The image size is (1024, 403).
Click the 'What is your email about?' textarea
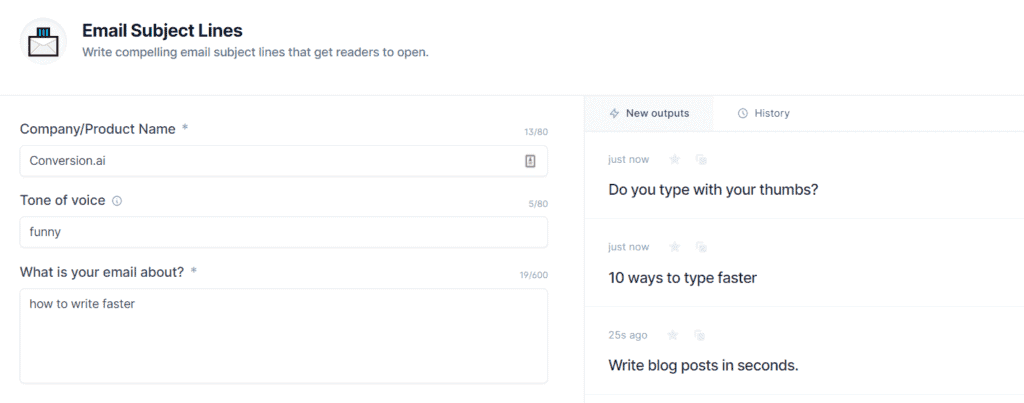[283, 336]
